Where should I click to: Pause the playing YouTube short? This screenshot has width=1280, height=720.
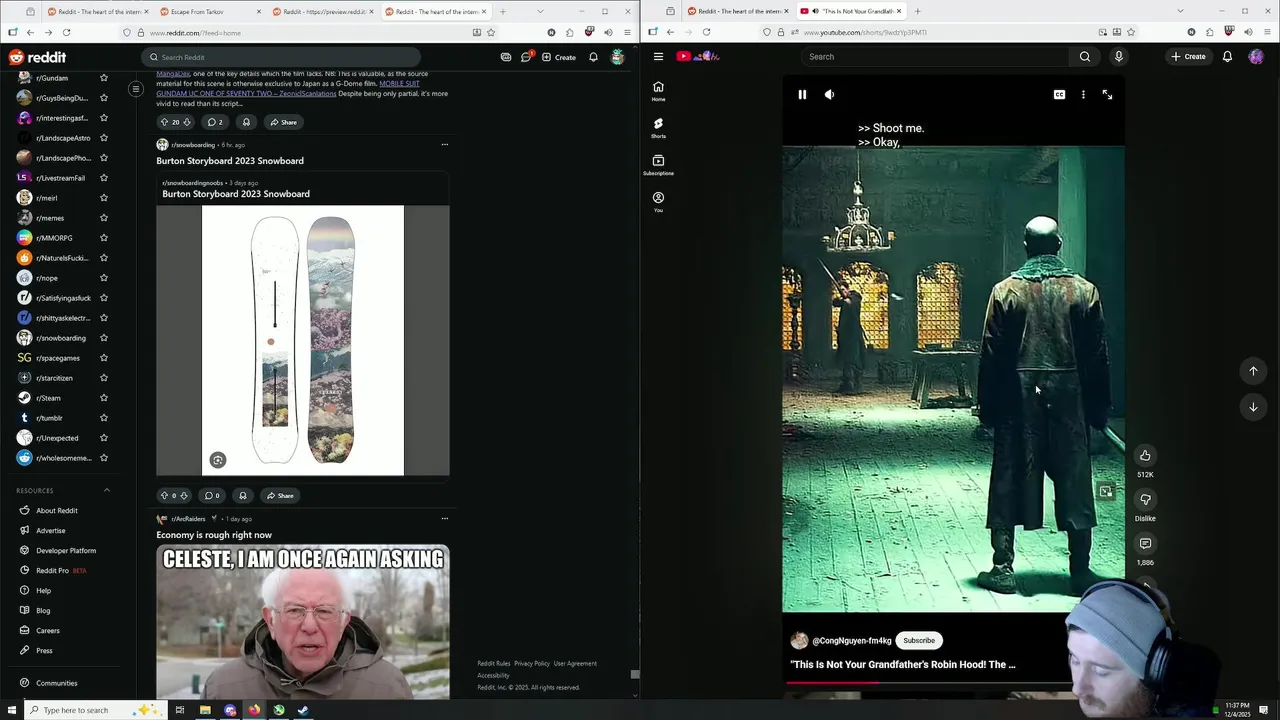click(802, 95)
